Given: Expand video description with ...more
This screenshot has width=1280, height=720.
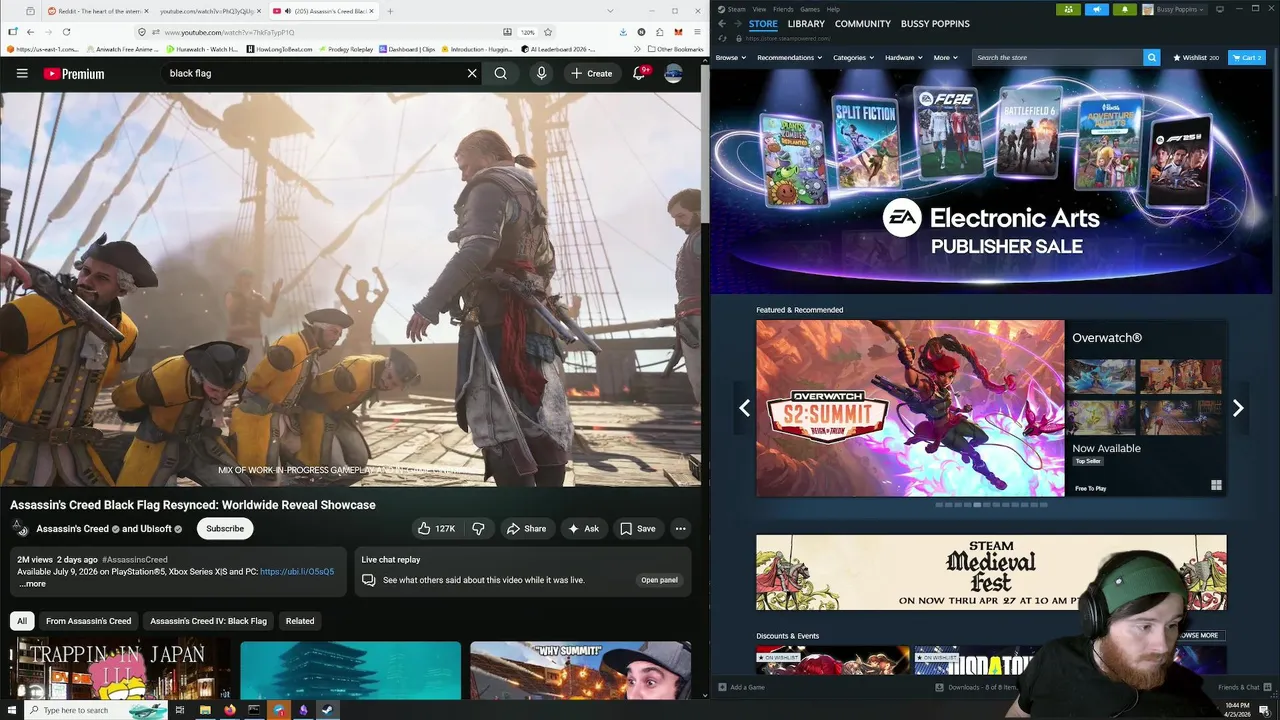Looking at the screenshot, I should click(32, 584).
